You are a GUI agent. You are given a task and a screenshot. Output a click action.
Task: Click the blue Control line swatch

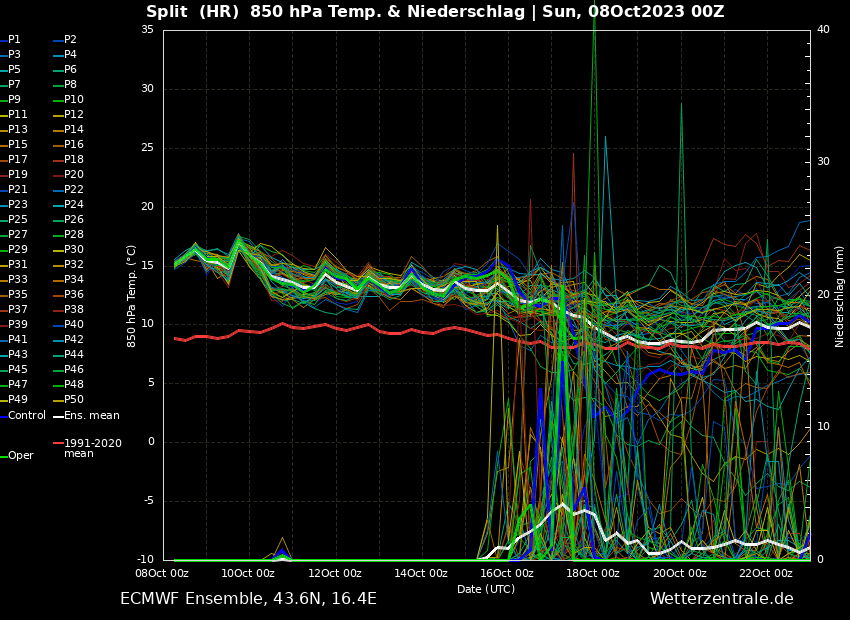click(3, 416)
